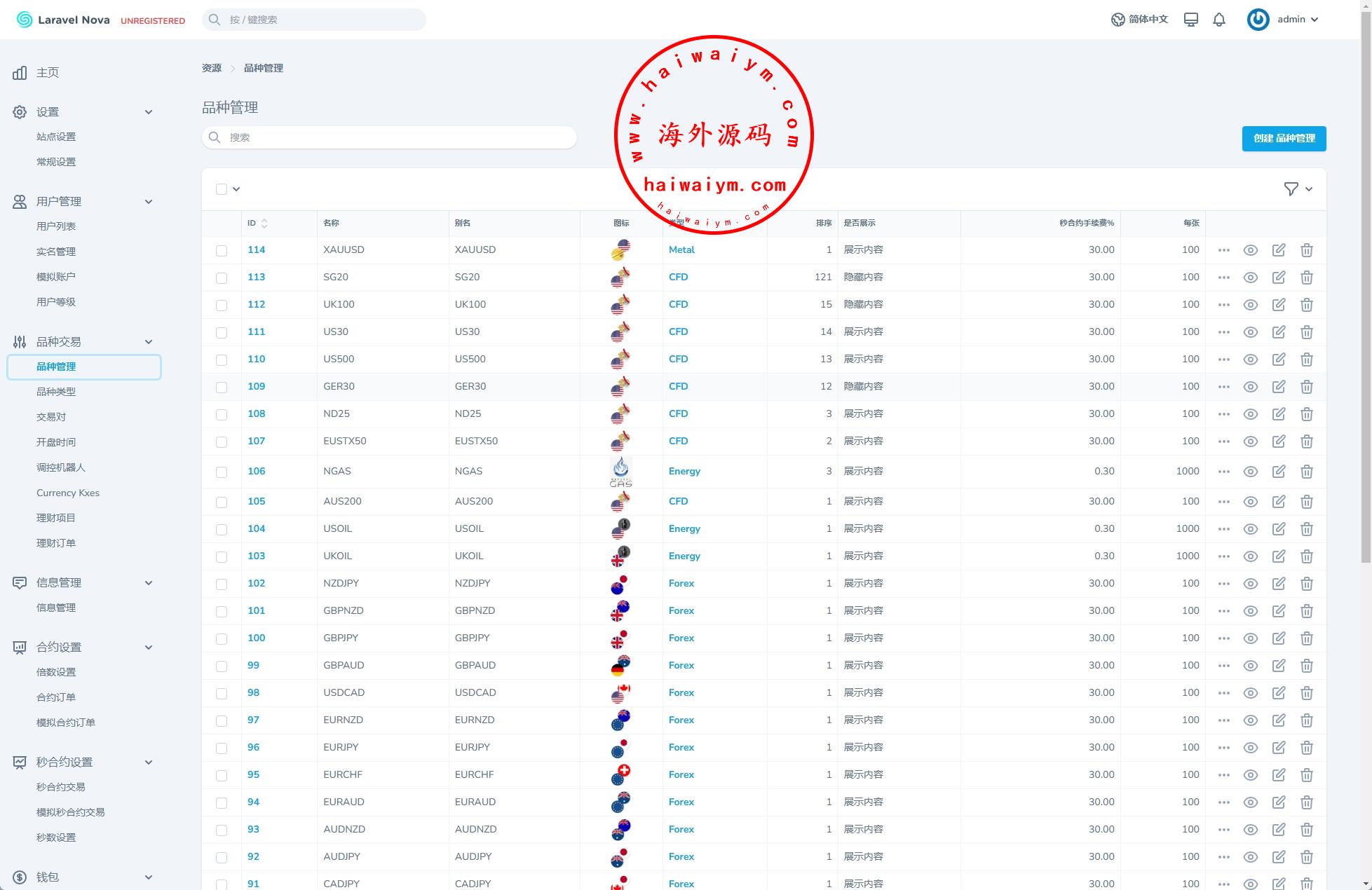This screenshot has height=890, width=1372.
Task: Select the checkbox for NZDJPY row
Action: pyautogui.click(x=222, y=584)
